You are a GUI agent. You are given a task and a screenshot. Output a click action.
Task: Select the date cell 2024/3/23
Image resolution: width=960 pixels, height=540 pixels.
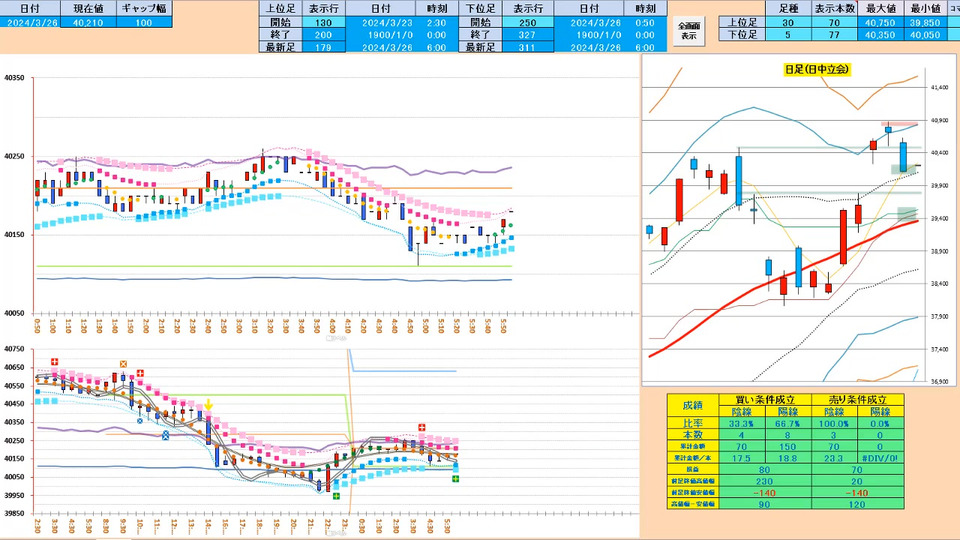point(381,23)
